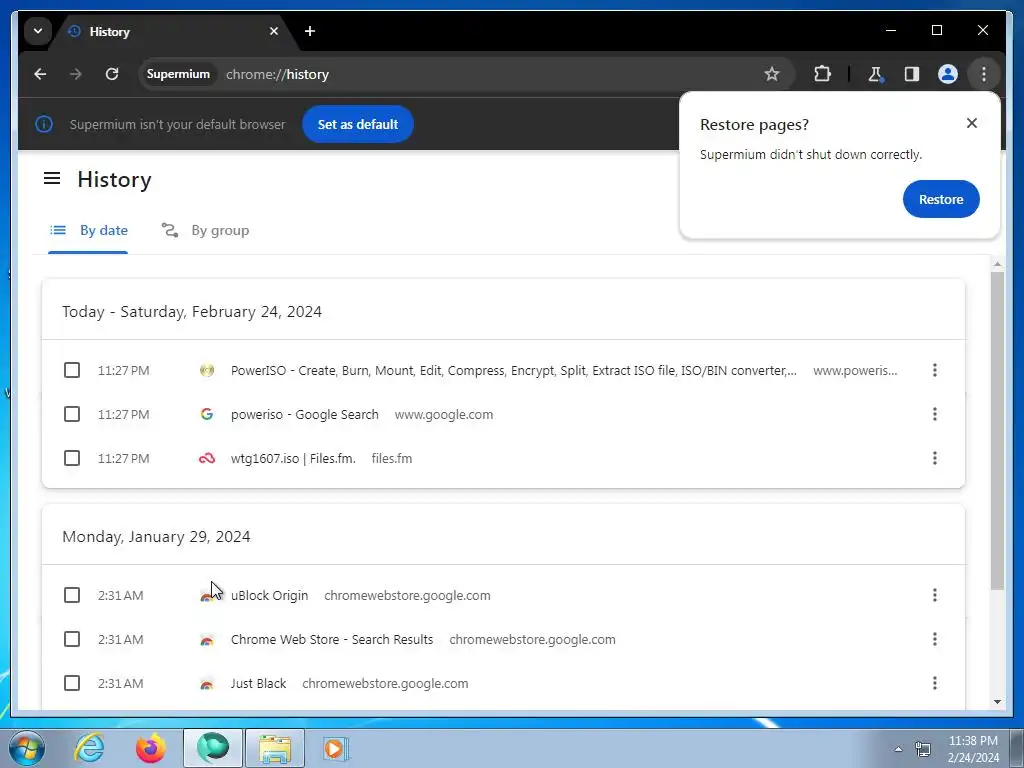
Task: Launch Firefox from the taskbar
Action: [151, 748]
